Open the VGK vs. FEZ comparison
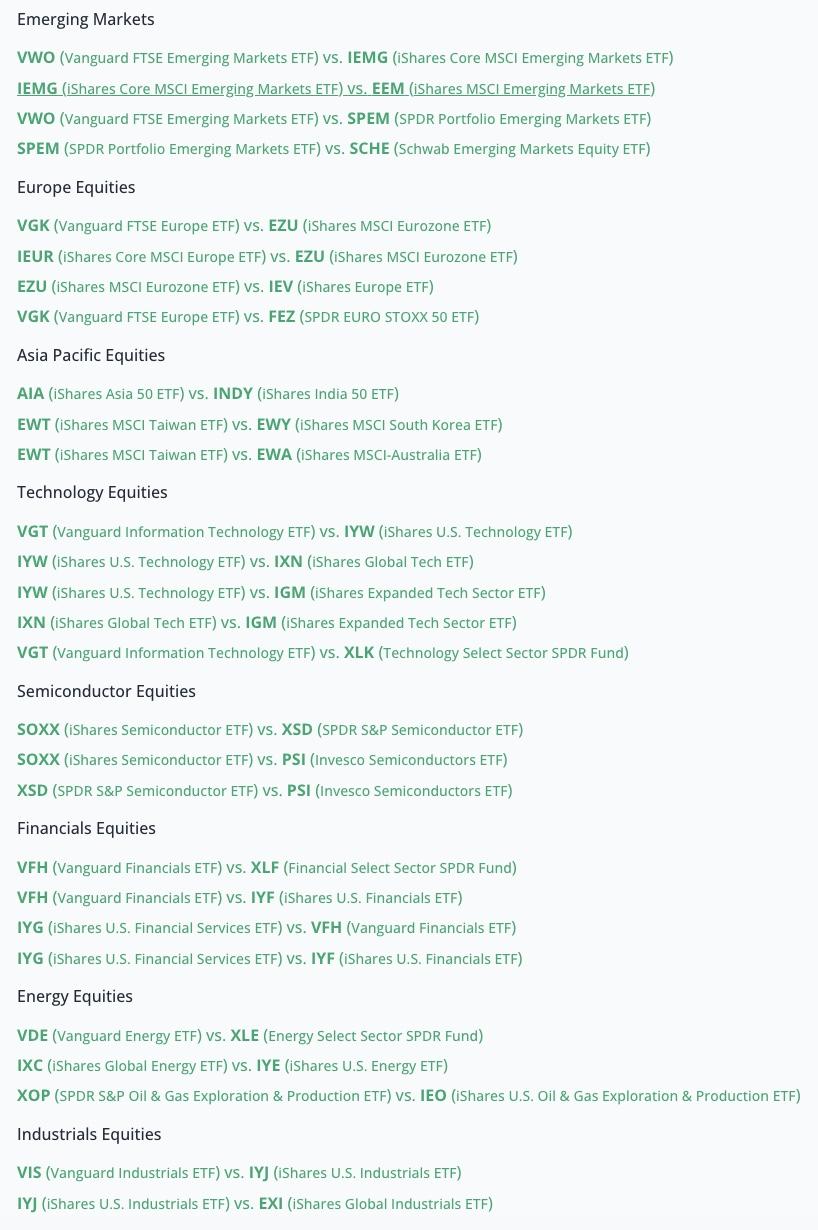 [248, 317]
